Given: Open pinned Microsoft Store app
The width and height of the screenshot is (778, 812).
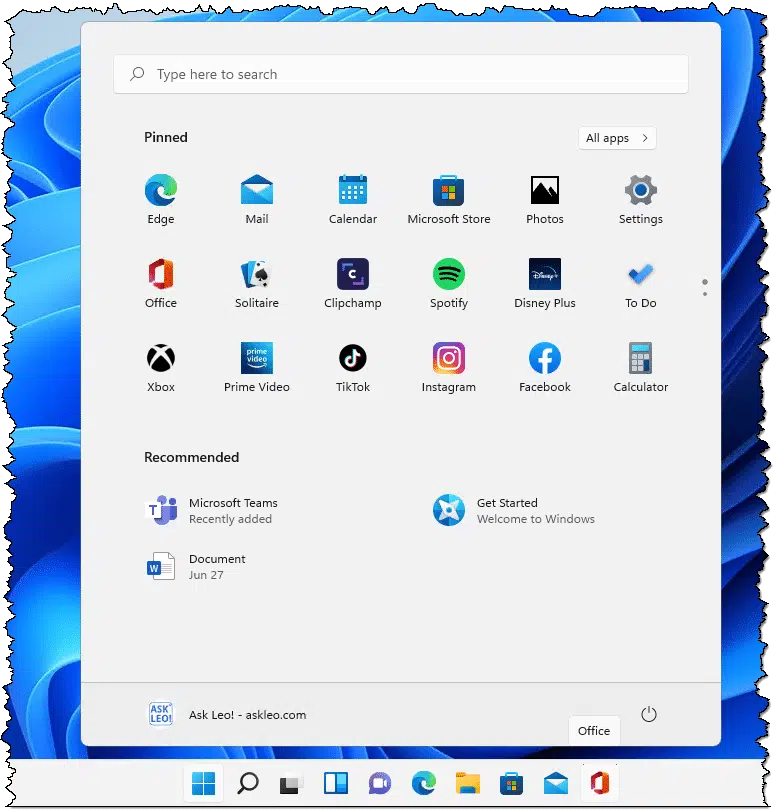Looking at the screenshot, I should tap(449, 199).
